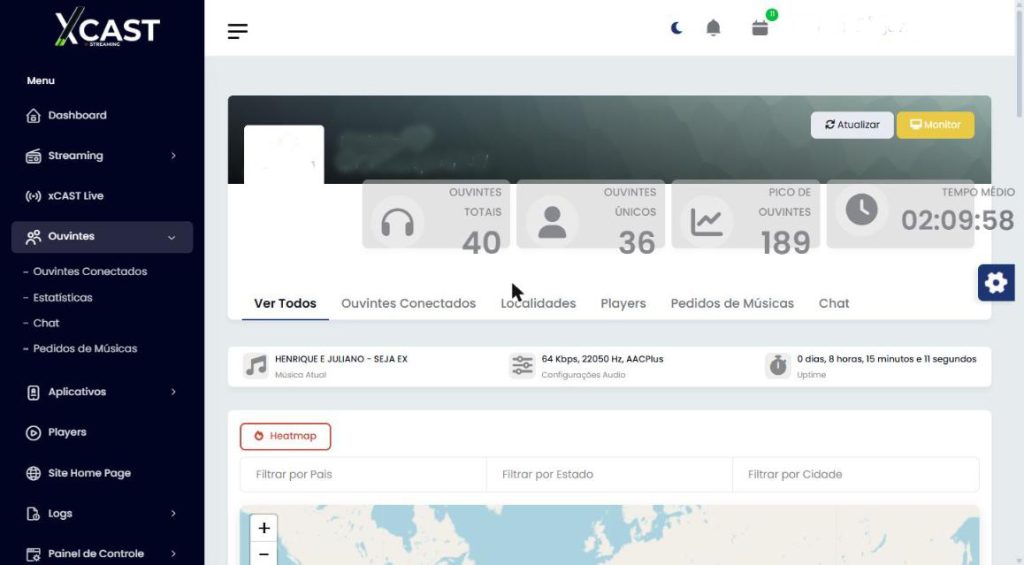
Task: Click the 02:09:58 average time value
Action: click(x=957, y=220)
